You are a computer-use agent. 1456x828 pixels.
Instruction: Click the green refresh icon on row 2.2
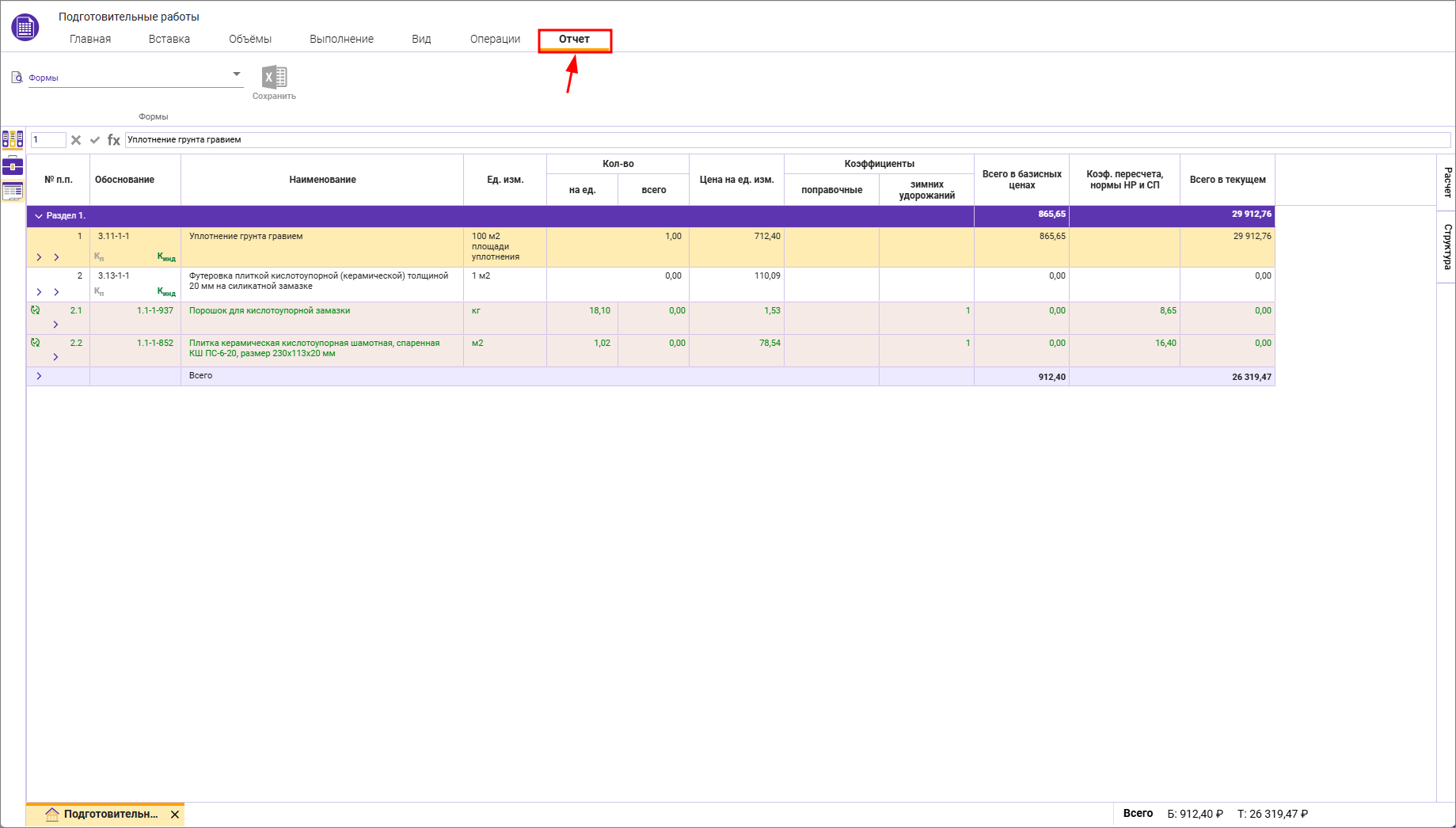[36, 343]
